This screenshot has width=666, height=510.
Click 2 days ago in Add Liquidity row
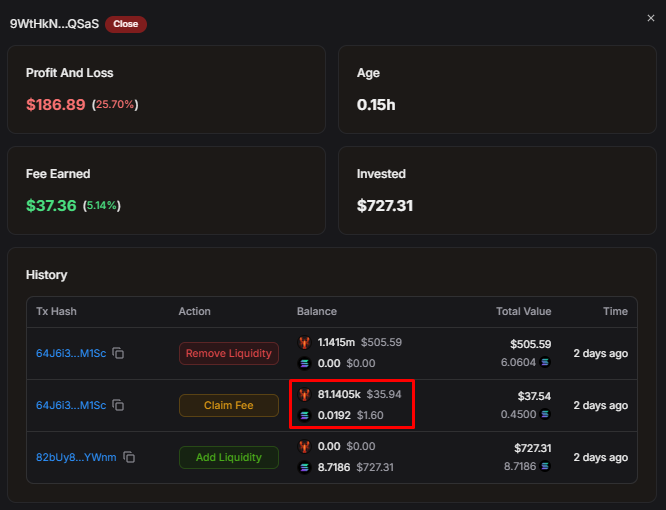click(x=601, y=457)
